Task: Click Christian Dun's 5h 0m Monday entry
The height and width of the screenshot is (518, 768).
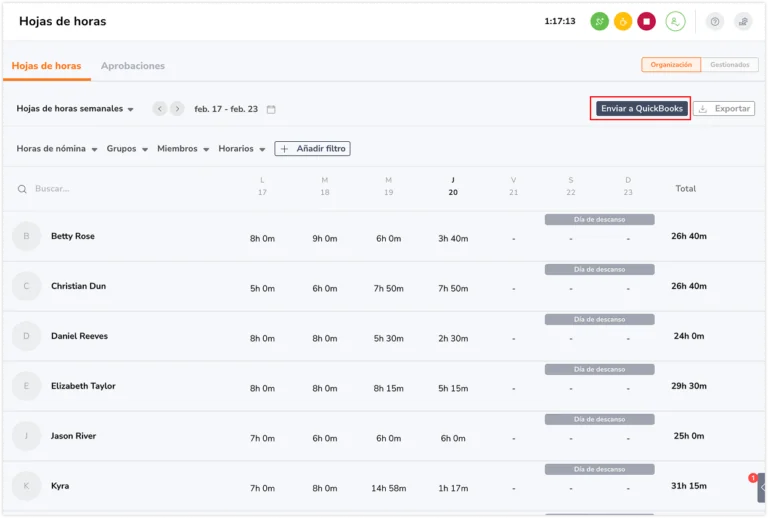Action: (x=263, y=288)
